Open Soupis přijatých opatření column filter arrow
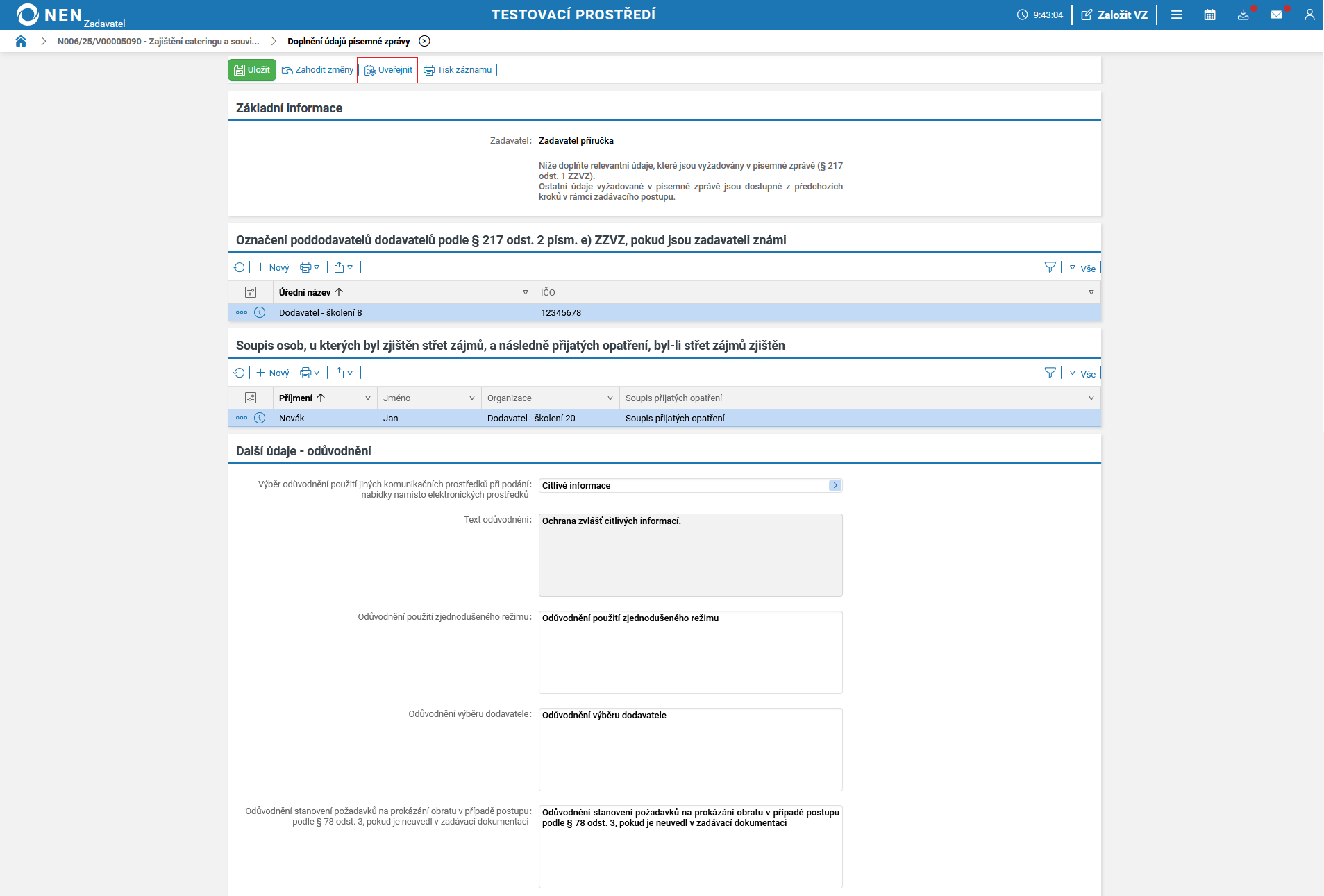The width and height of the screenshot is (1324, 896). coord(1091,398)
